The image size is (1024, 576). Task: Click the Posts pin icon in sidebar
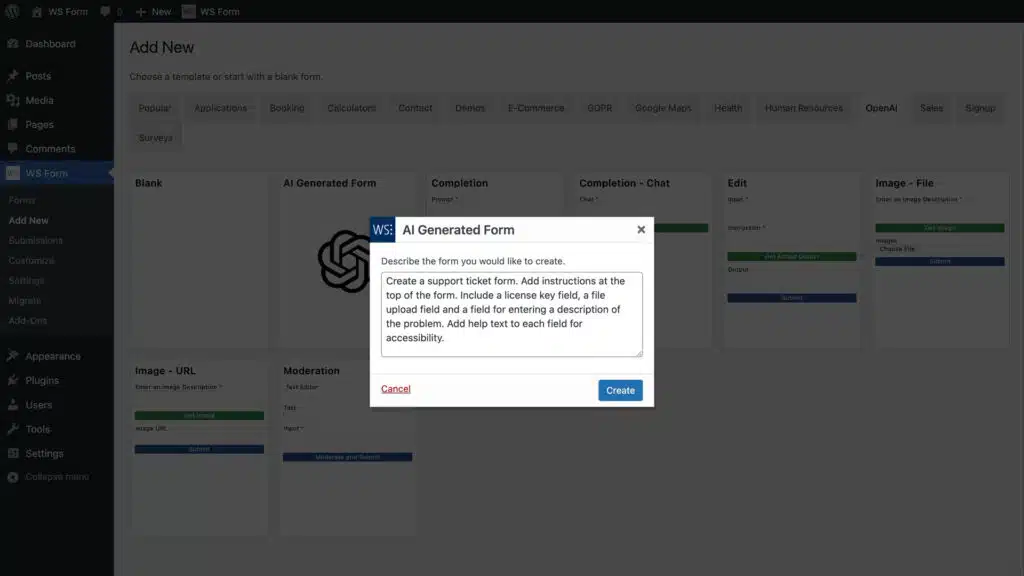(x=12, y=76)
